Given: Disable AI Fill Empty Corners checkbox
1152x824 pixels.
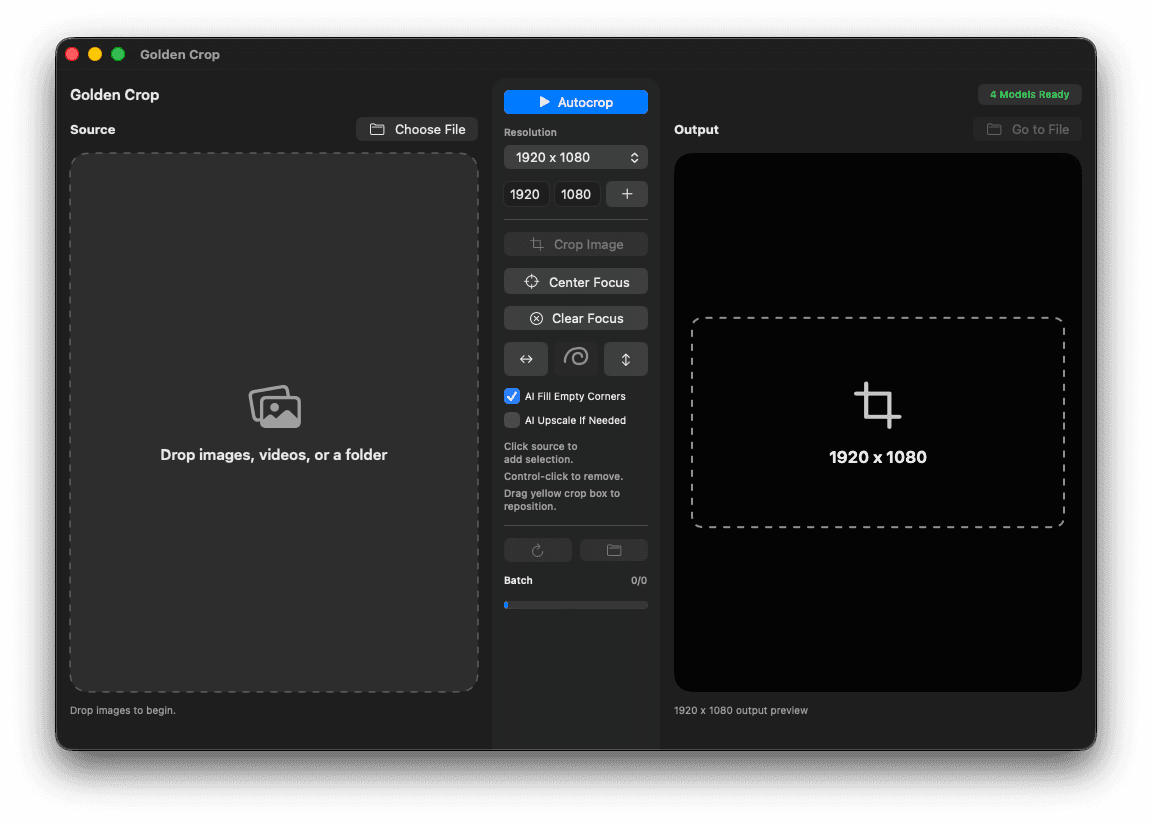Looking at the screenshot, I should [x=512, y=396].
